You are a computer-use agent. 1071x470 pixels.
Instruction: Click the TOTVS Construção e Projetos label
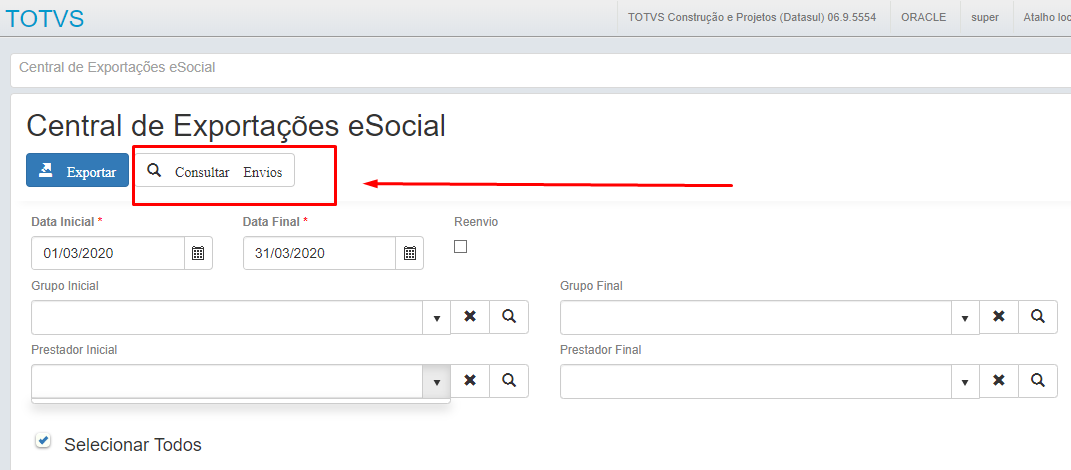[x=751, y=18]
